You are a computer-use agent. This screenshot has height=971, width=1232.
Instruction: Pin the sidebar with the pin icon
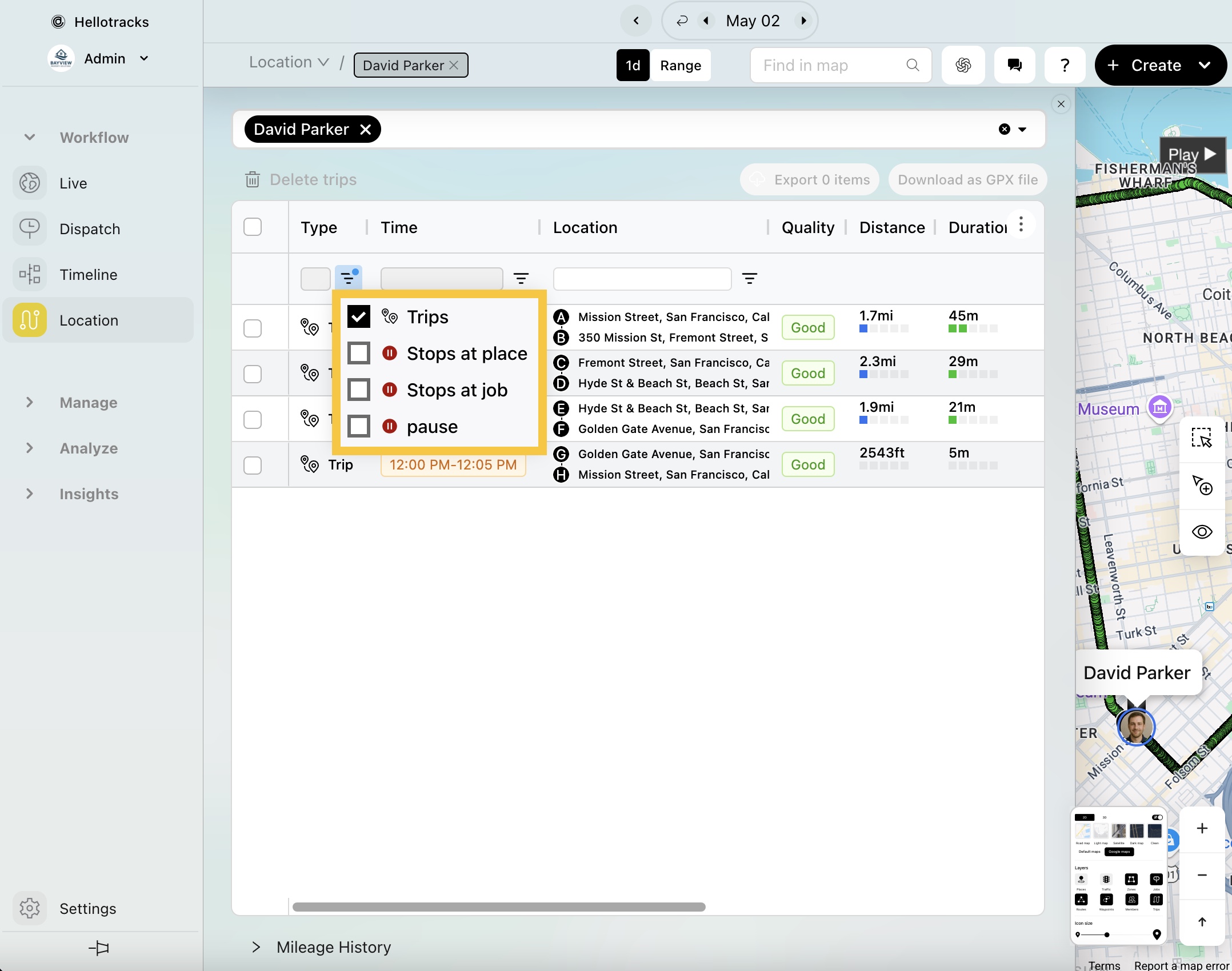pos(99,948)
